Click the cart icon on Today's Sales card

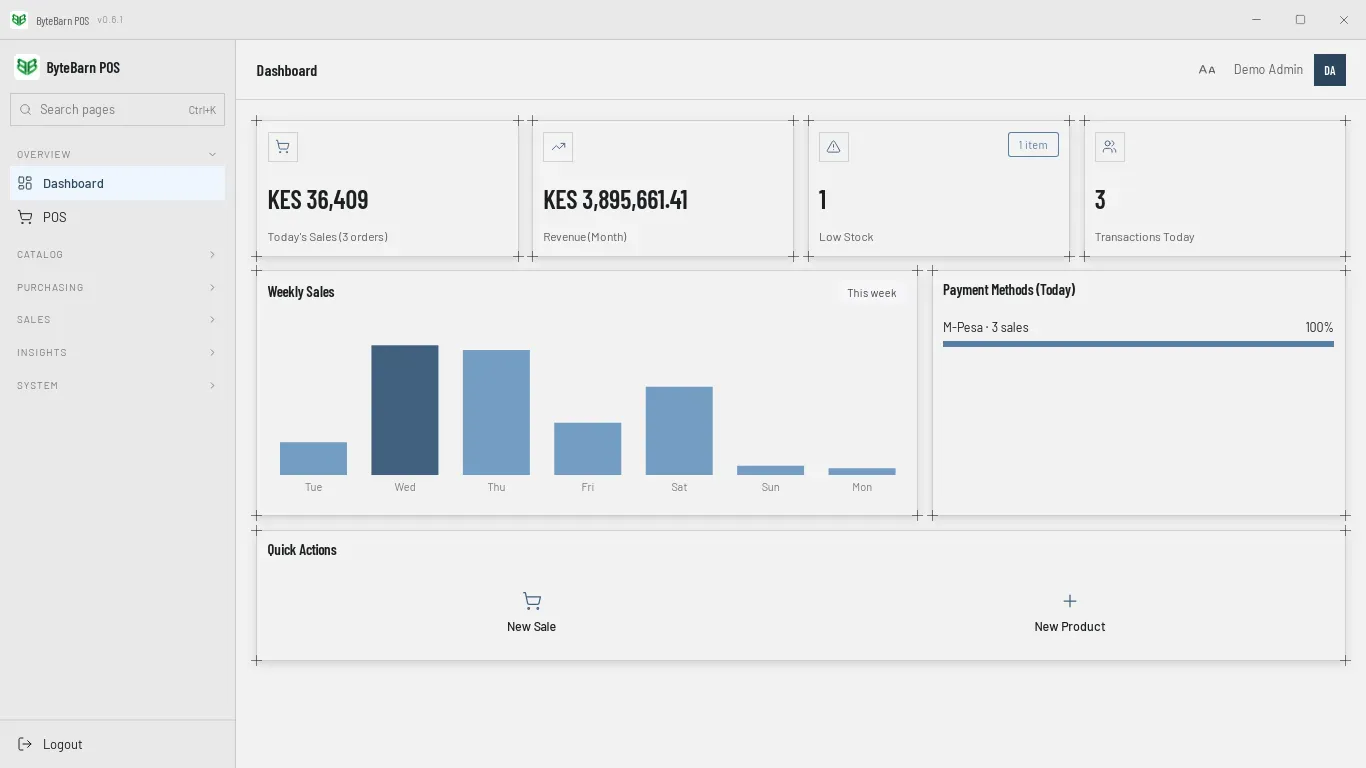click(283, 147)
